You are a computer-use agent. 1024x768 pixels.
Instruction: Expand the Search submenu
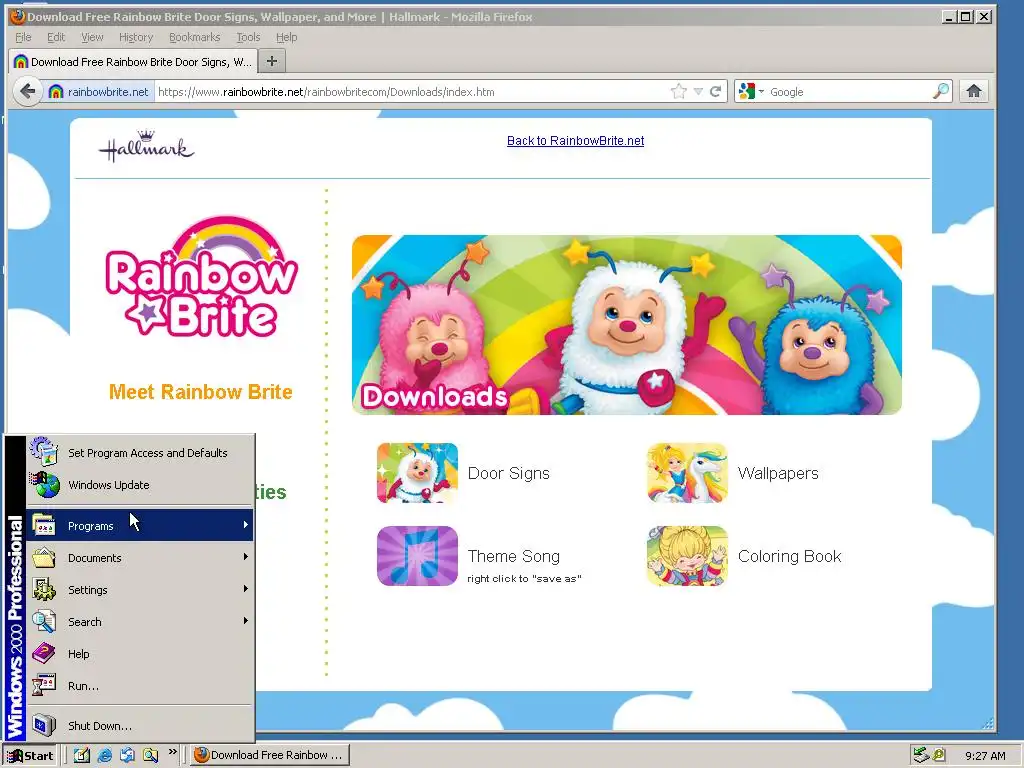coord(140,621)
